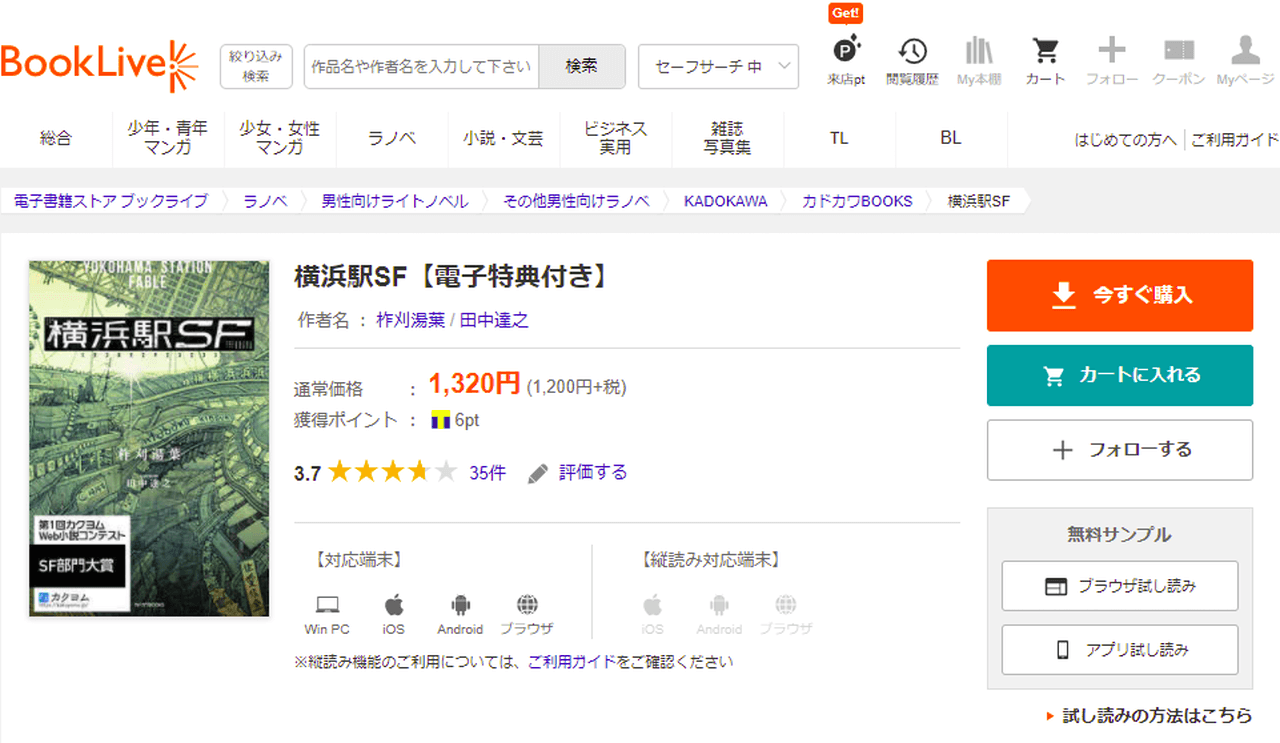Open the ブラウザ試し読み sample button
Image resolution: width=1280 pixels, height=743 pixels.
click(x=1119, y=586)
